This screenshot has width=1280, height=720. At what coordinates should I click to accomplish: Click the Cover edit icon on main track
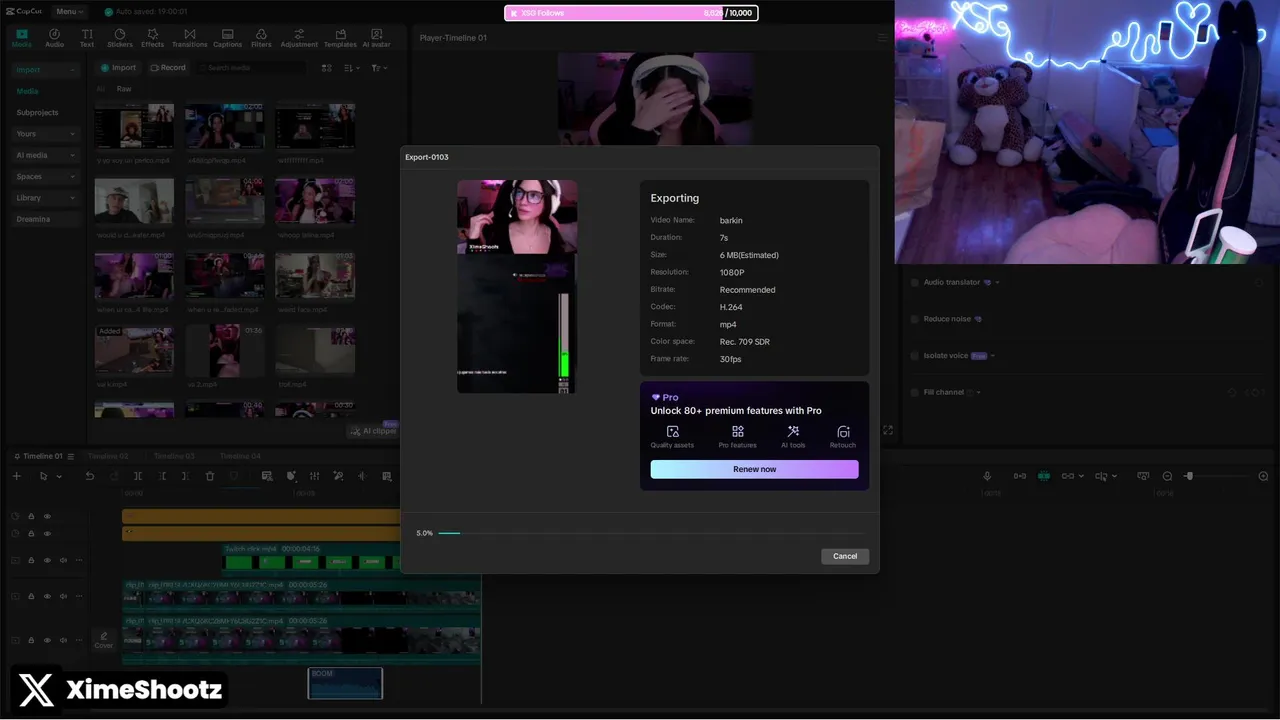[103, 638]
